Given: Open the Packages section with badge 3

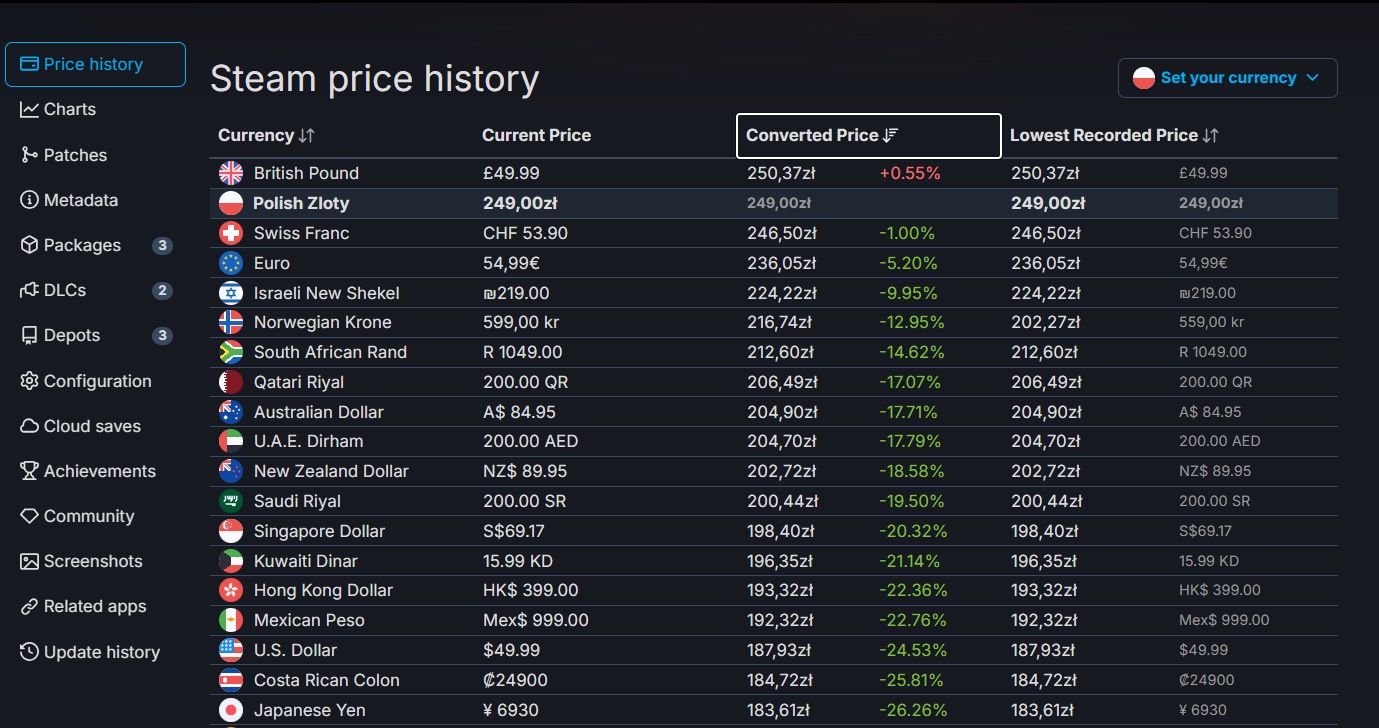Looking at the screenshot, I should [95, 245].
